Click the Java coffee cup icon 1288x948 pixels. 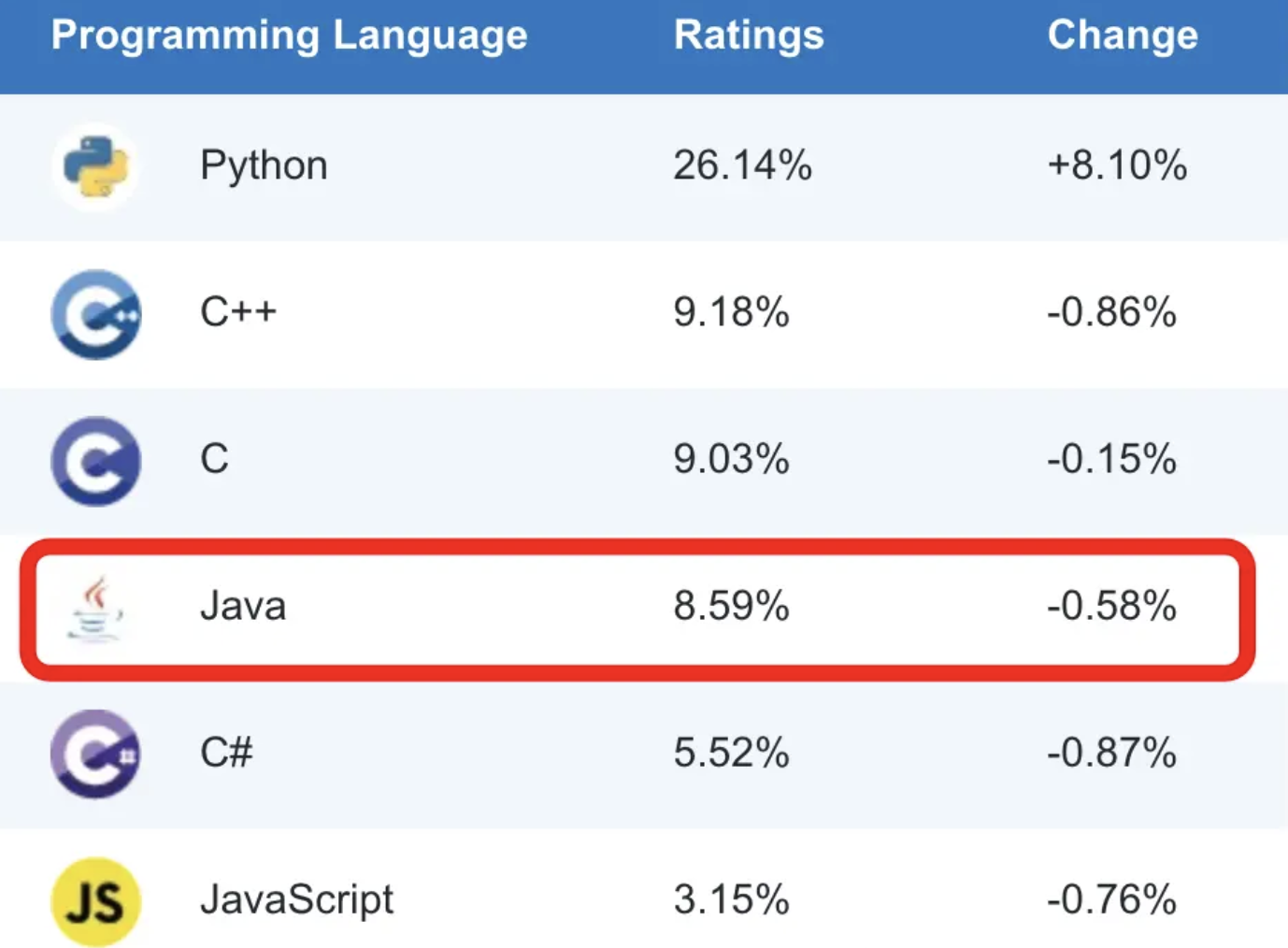click(x=95, y=608)
